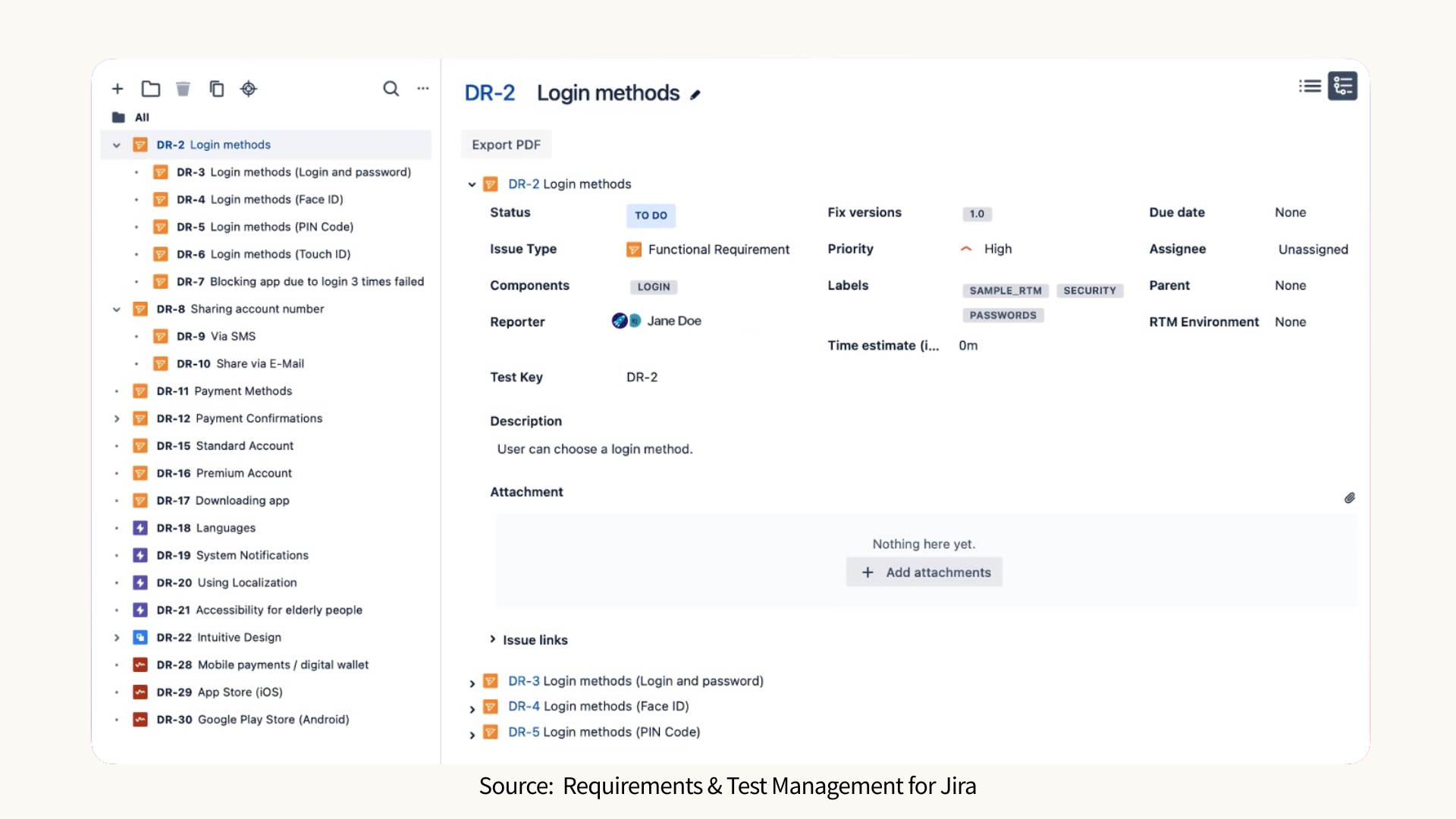Click the locate item crosshair icon
This screenshot has width=1456, height=819.
point(249,89)
